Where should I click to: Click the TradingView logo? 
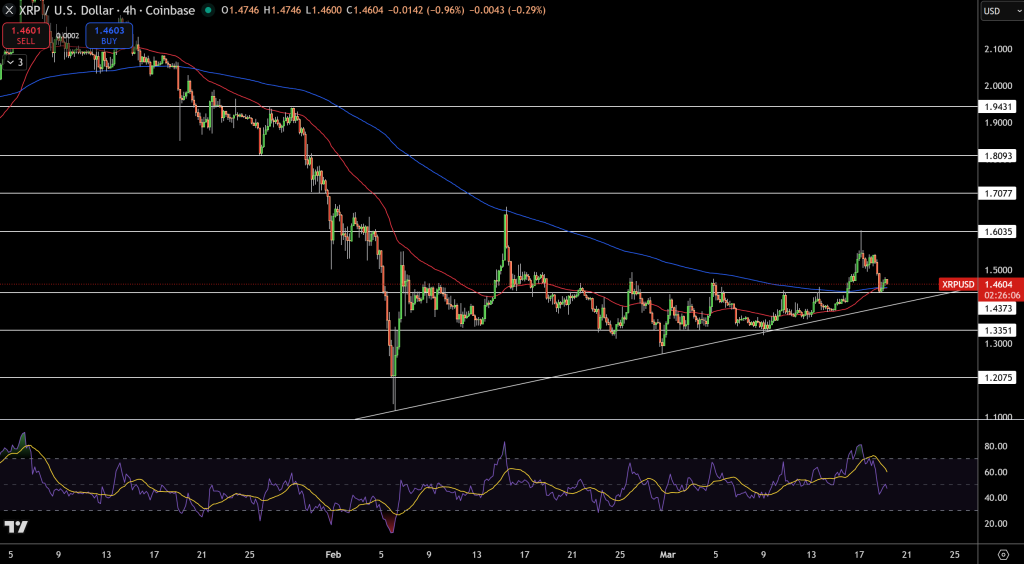point(14,527)
